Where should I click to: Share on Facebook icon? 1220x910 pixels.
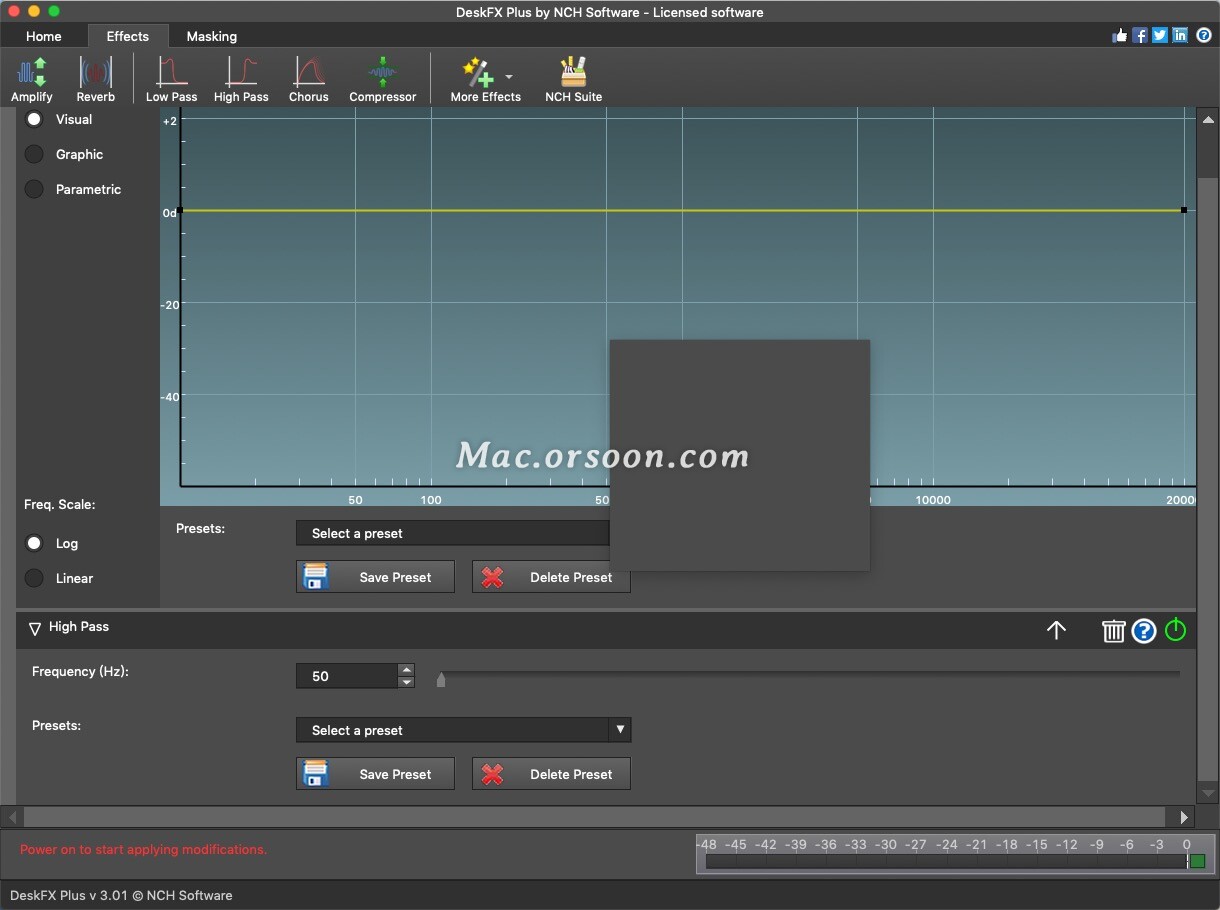pos(1139,35)
